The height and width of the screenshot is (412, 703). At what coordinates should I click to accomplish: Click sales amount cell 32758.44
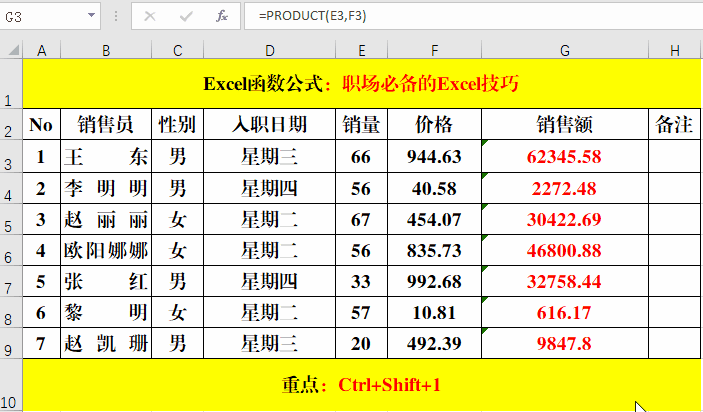click(565, 281)
